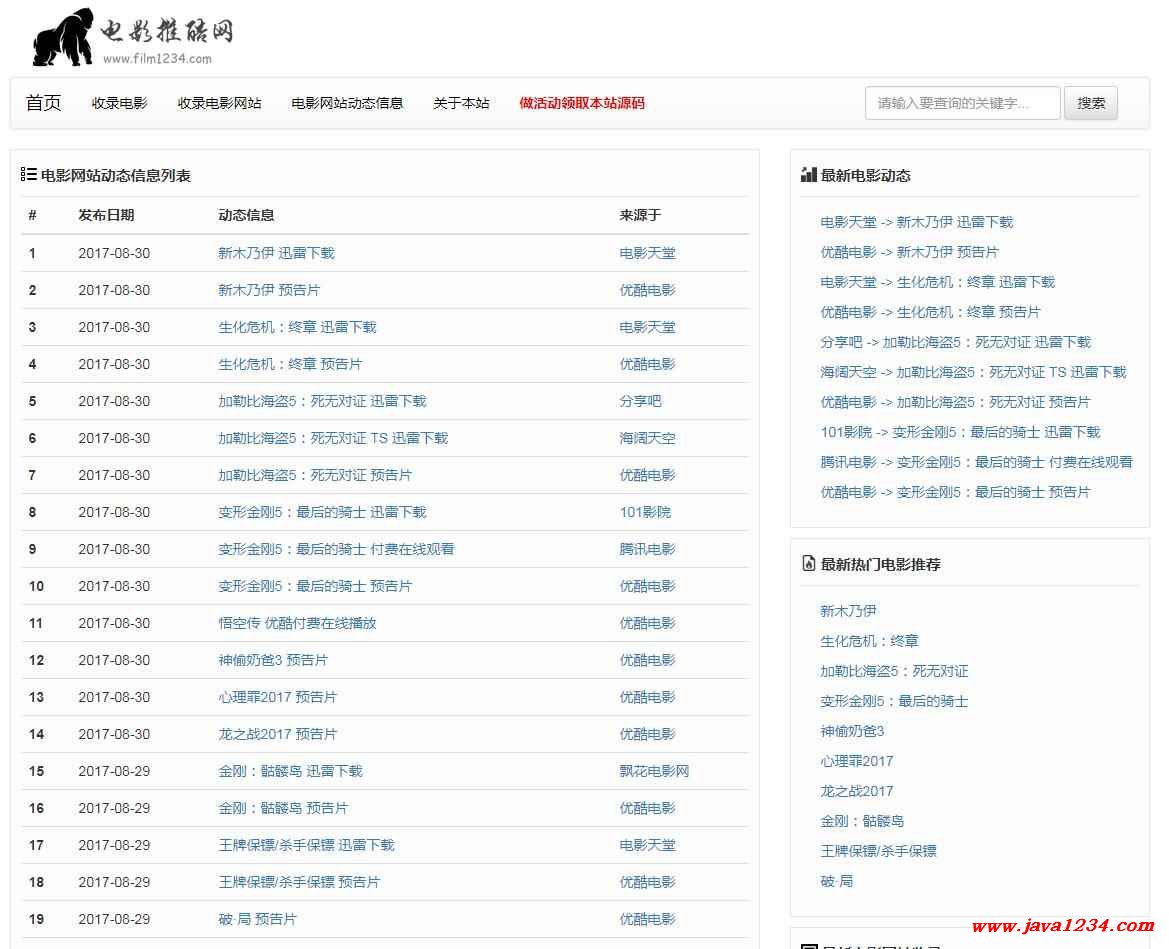Select 生化危机：终章 in hot movie recommendations
Screen dimensions: 1169x949
869,641
